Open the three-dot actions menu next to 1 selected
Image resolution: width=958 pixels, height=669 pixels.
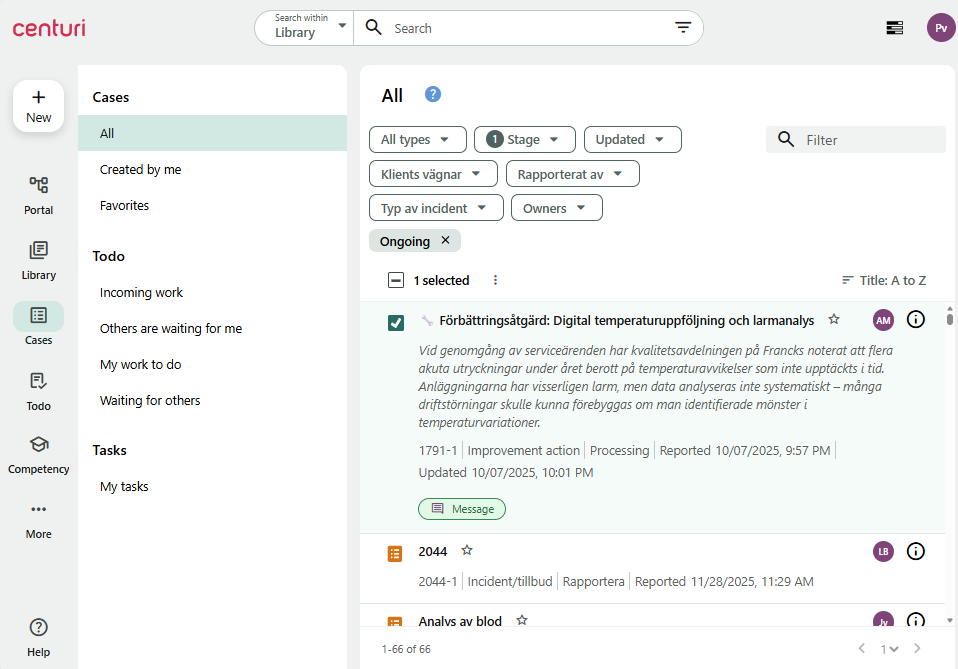pos(495,280)
